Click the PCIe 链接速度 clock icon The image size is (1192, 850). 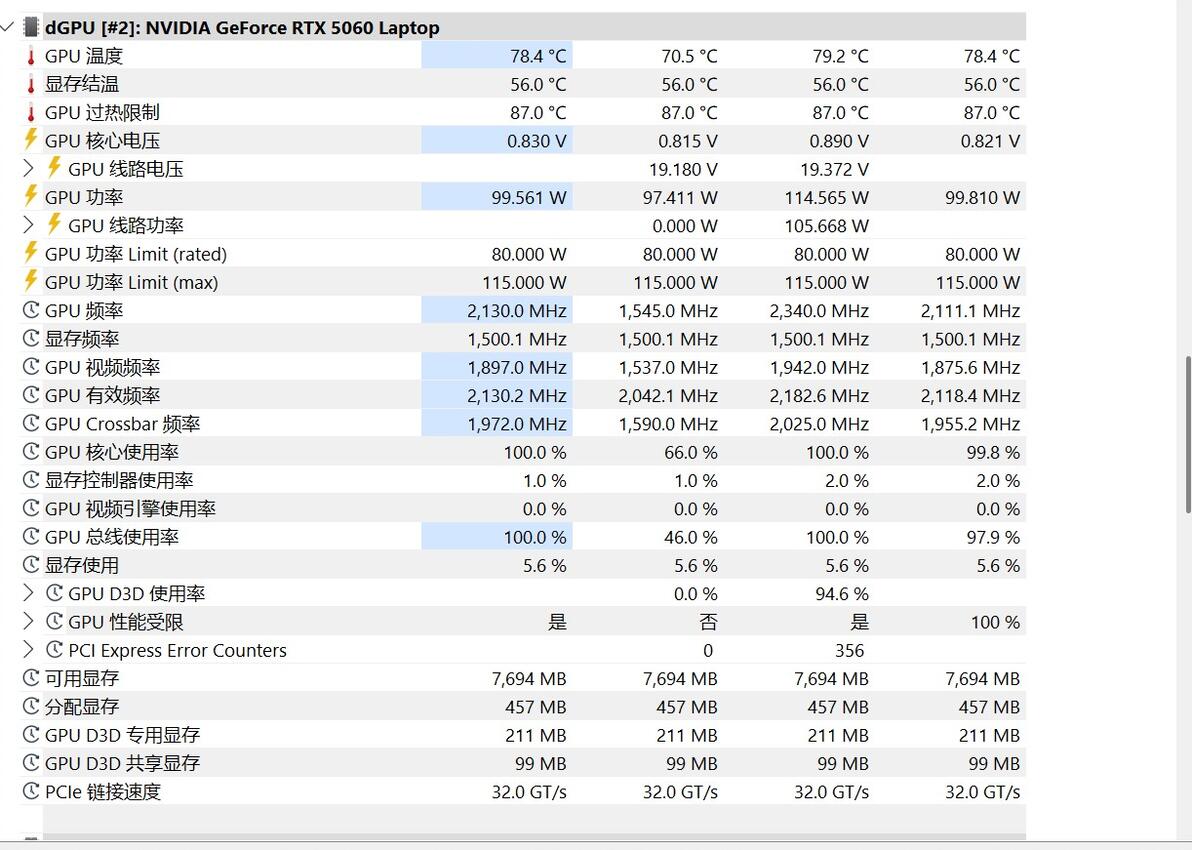pos(31,791)
